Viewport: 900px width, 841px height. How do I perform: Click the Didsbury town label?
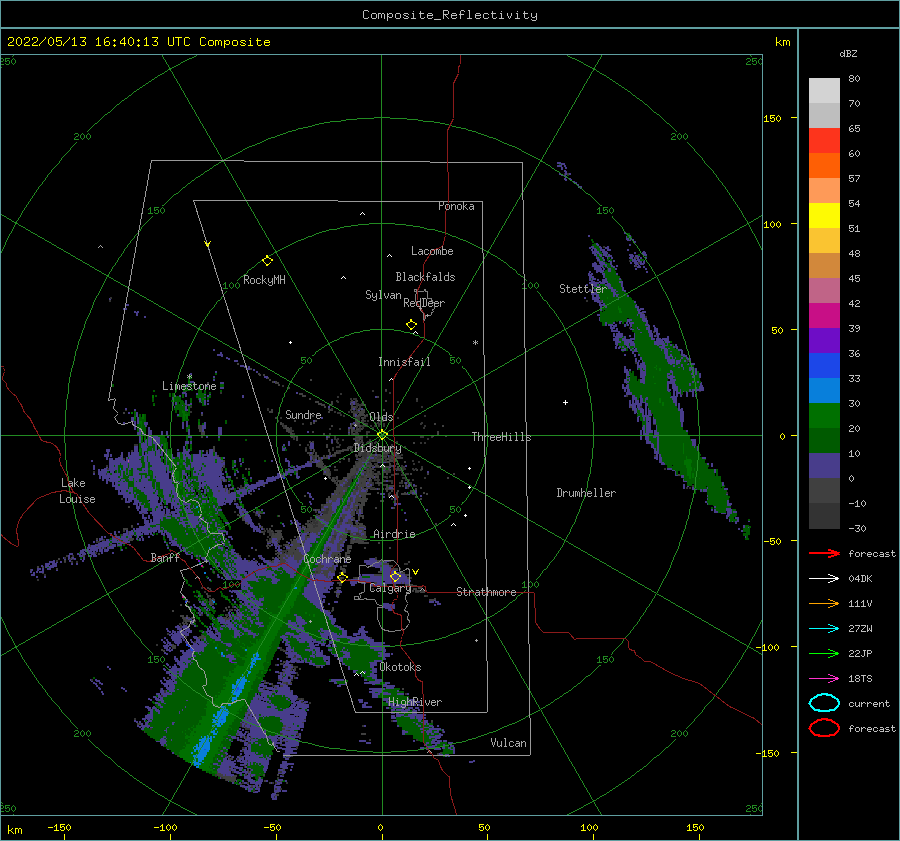tap(377, 448)
